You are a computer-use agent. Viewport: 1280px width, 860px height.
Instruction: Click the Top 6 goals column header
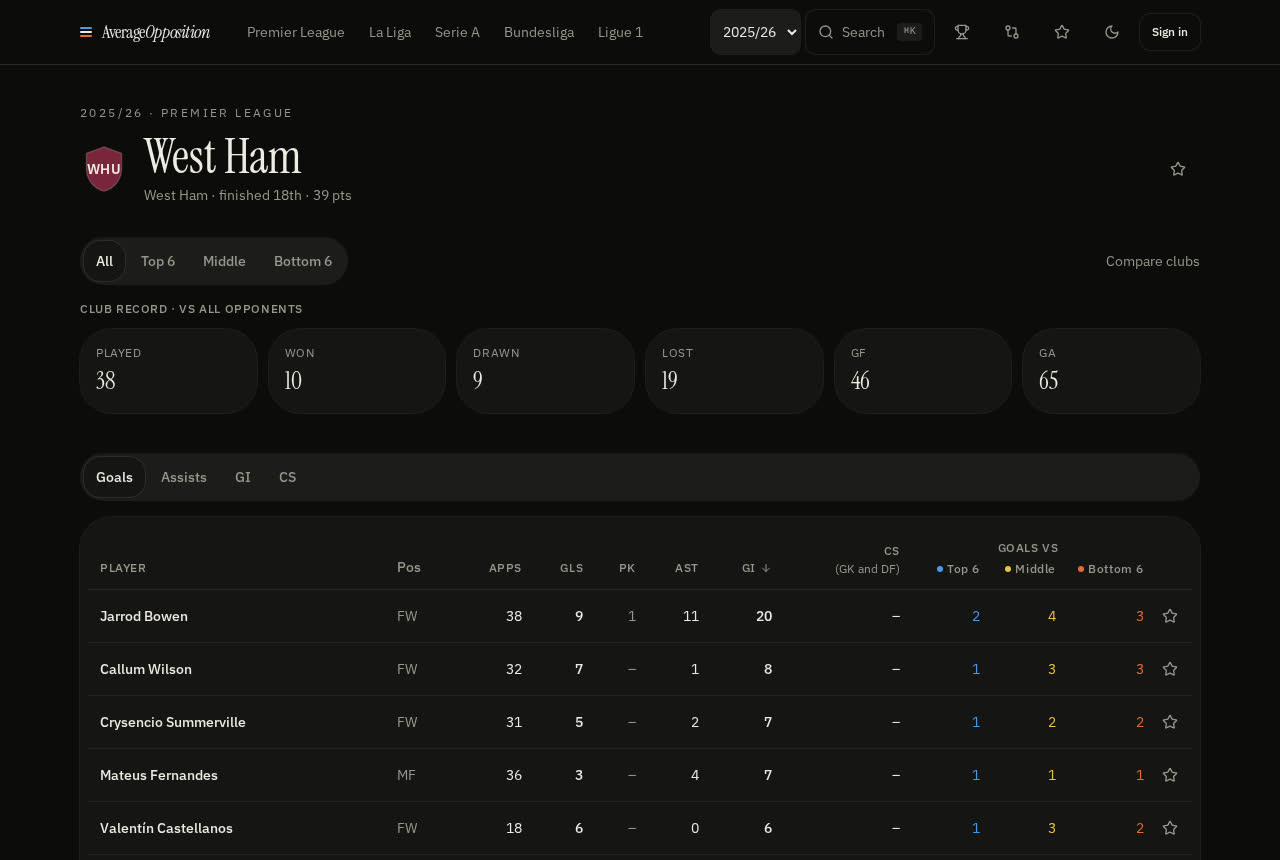point(958,569)
